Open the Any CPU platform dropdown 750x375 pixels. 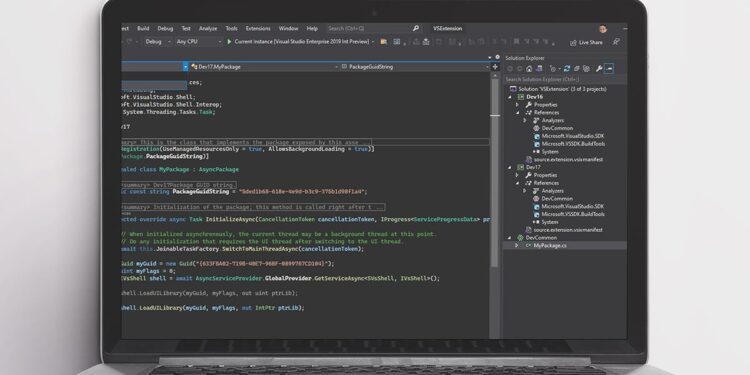click(199, 42)
